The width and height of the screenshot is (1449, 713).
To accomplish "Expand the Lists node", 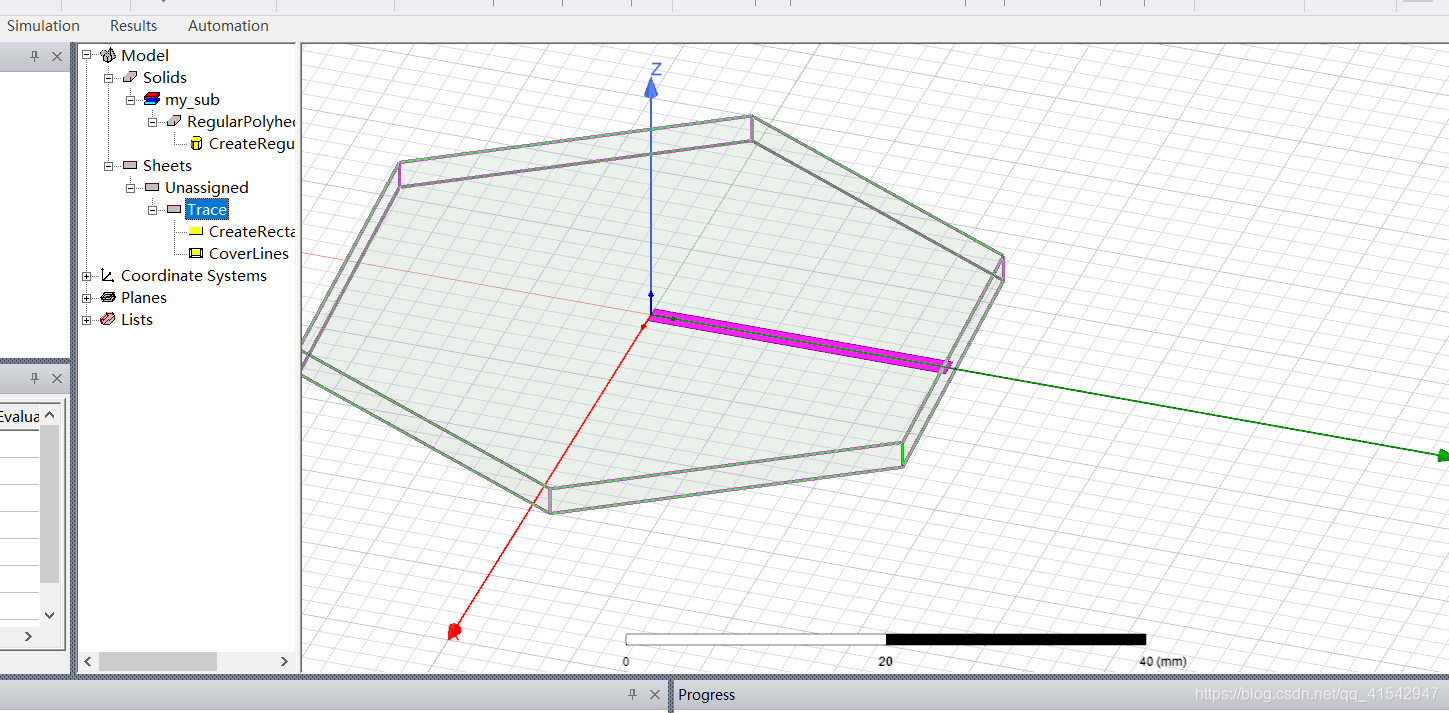I will (x=87, y=319).
